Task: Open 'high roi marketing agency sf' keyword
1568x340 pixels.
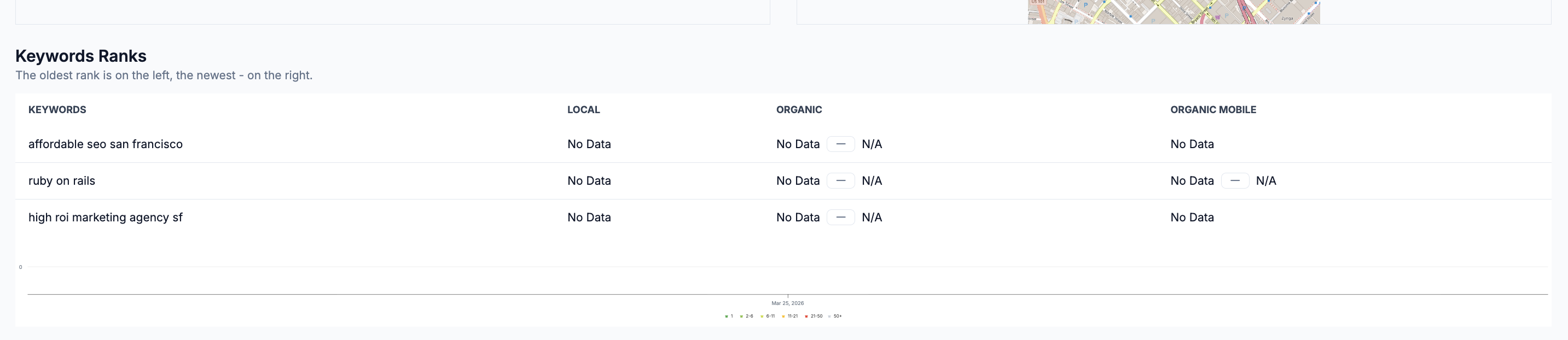Action: pos(105,217)
